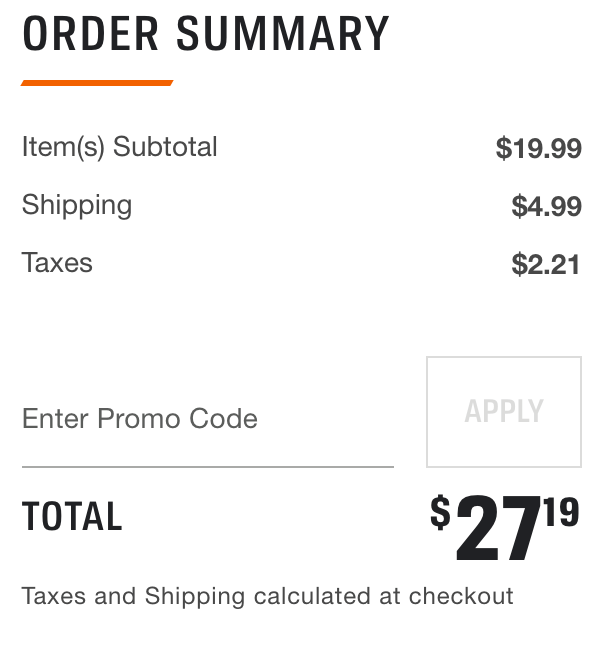This screenshot has height=654, width=612.
Task: Click the $19.99 subtotal amount
Action: (x=538, y=149)
